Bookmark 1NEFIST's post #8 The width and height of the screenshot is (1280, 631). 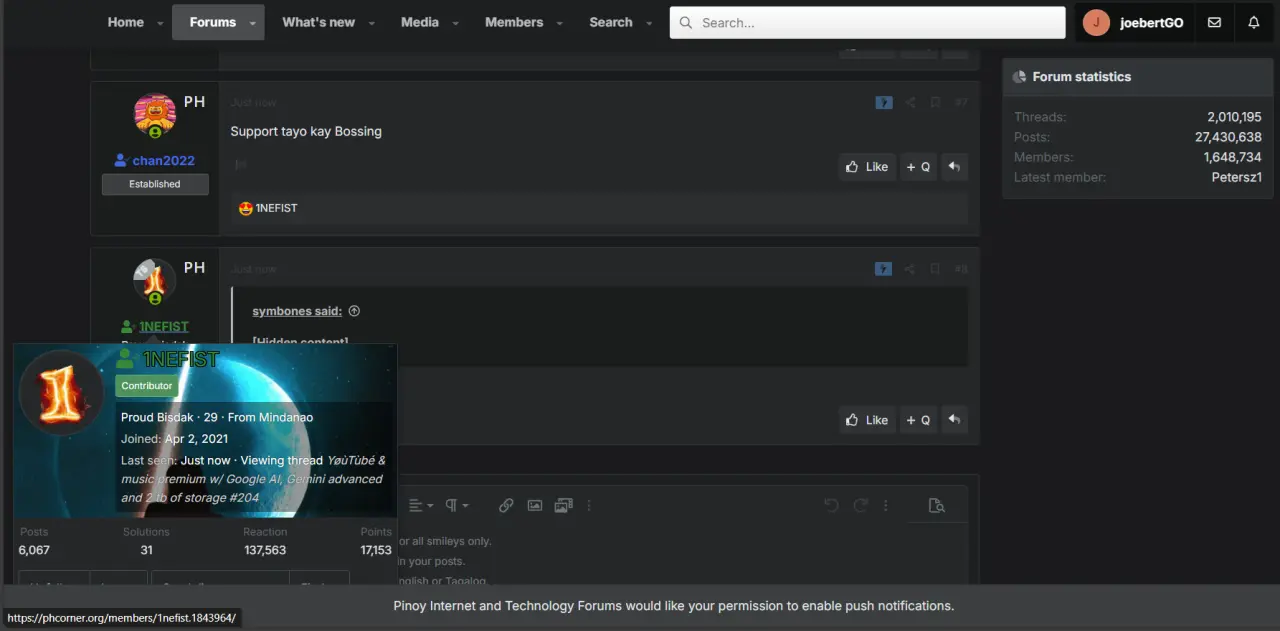coord(935,269)
